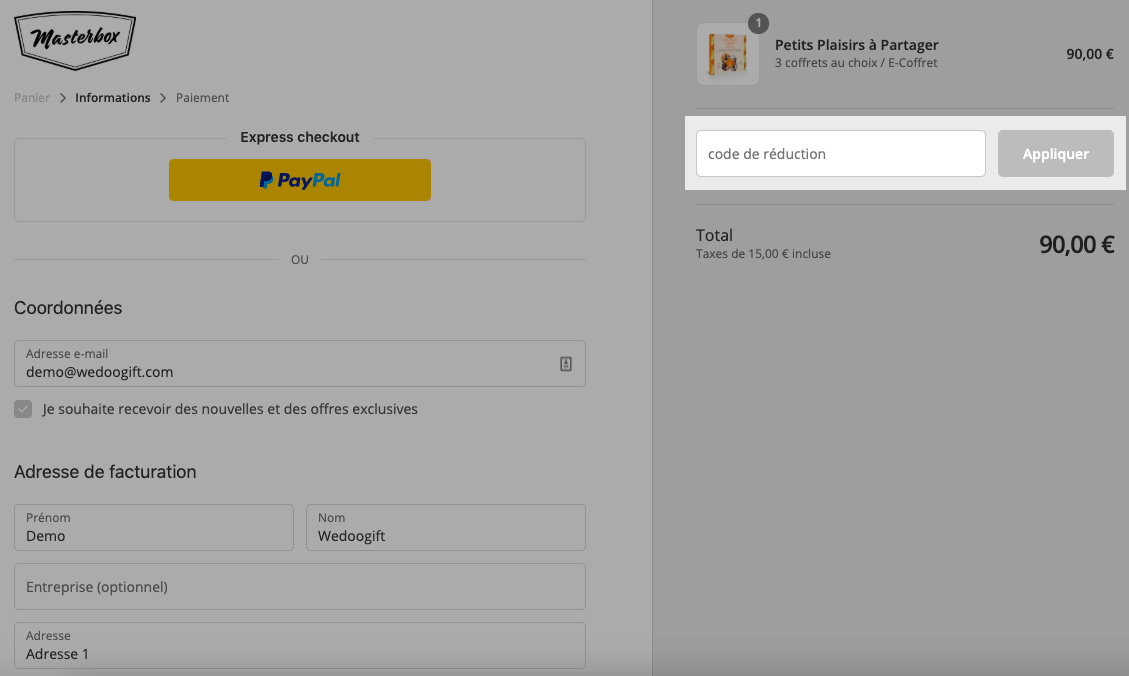Click the Petits Plaisirs à Partager title
The width and height of the screenshot is (1129, 676).
tap(857, 45)
